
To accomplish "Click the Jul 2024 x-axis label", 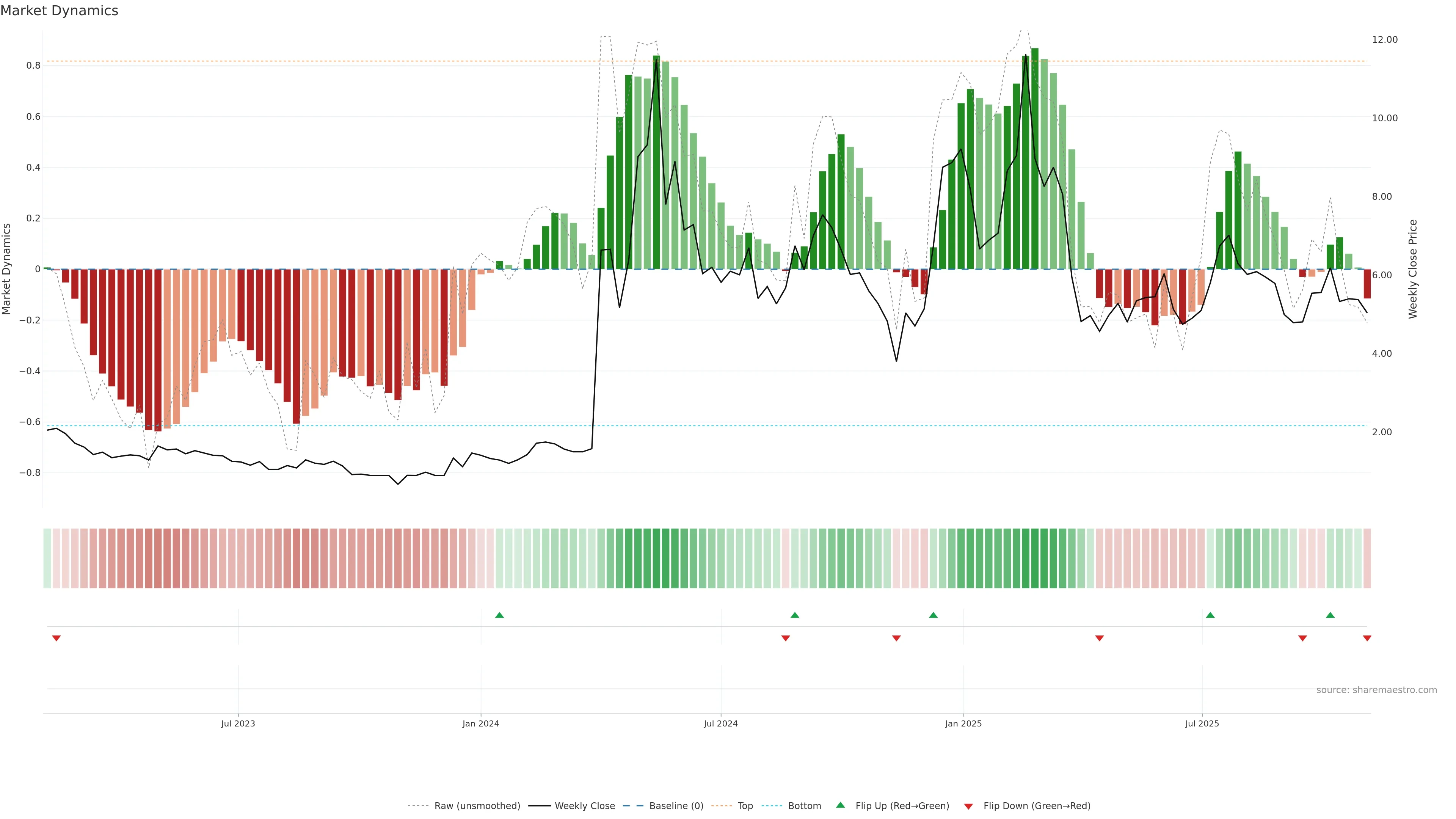I will coord(721,723).
